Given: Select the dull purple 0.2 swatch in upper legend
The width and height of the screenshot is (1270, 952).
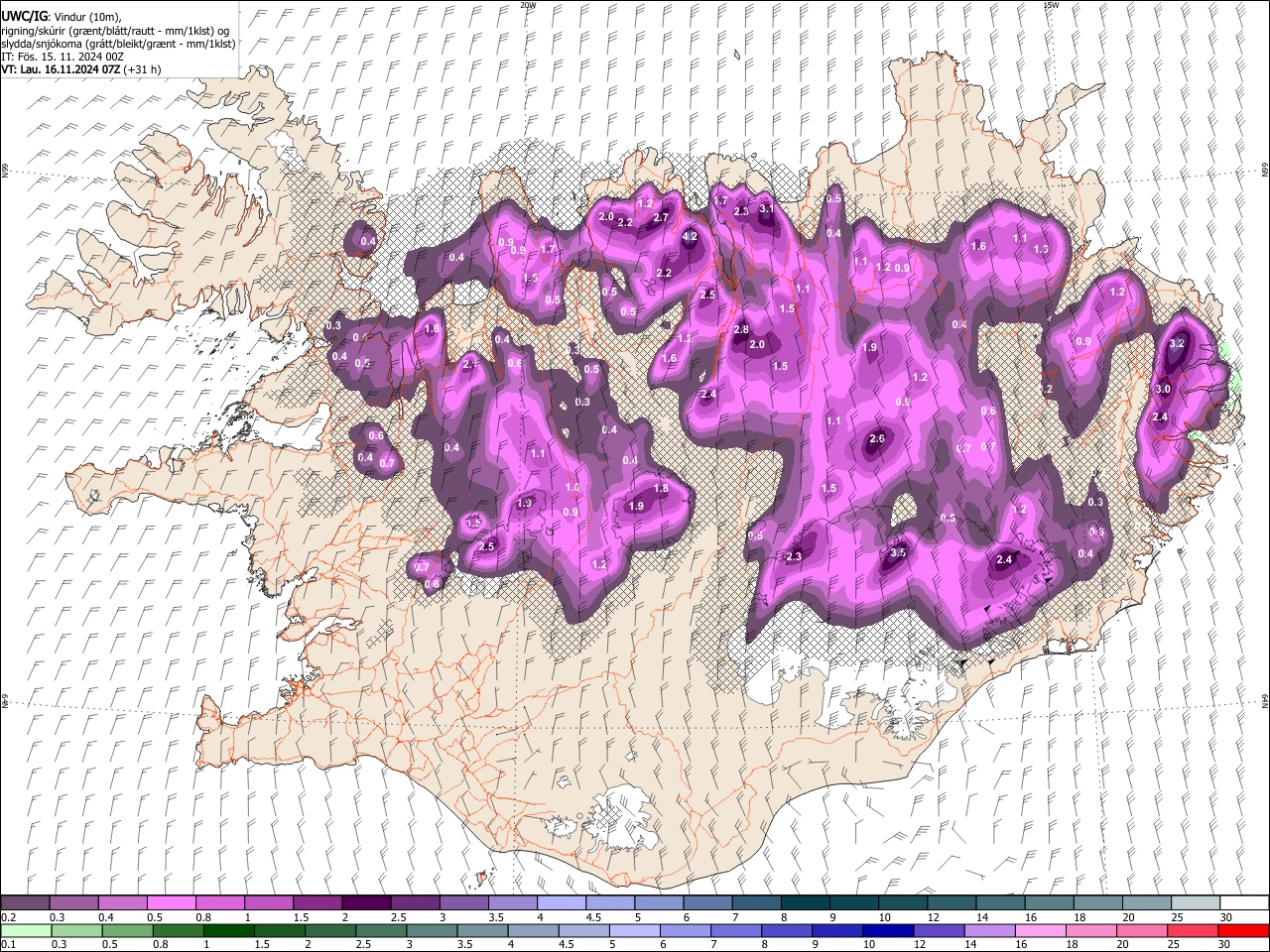Looking at the screenshot, I should click(x=25, y=903).
